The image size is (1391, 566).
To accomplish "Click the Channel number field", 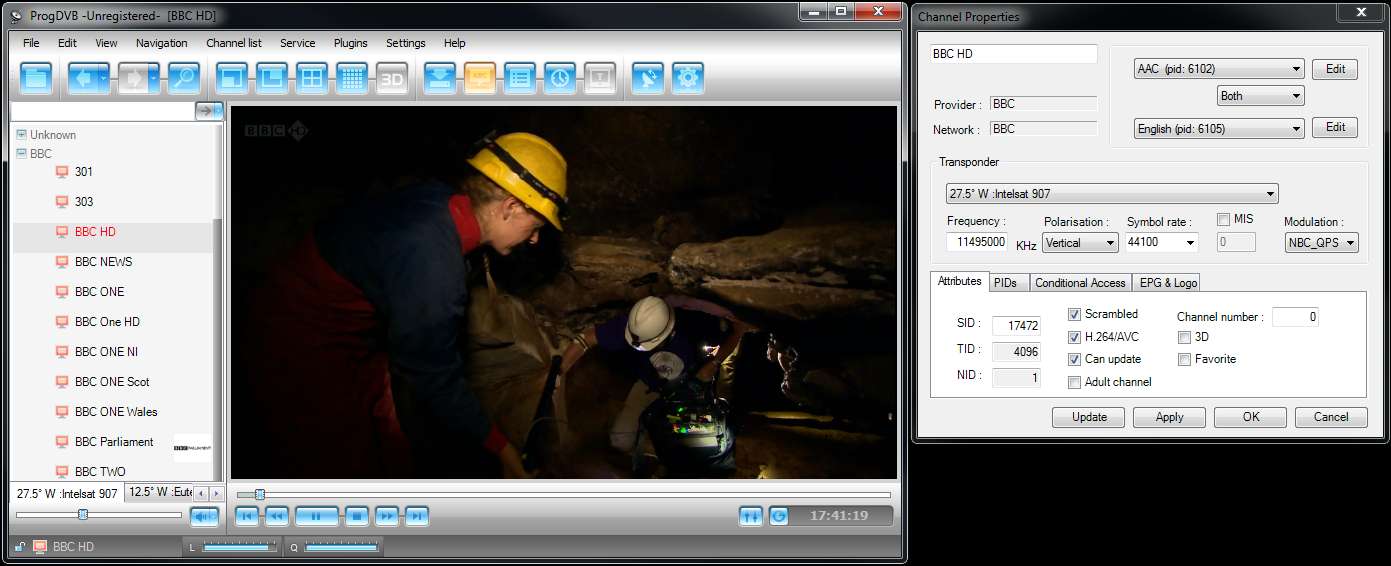I will (1295, 317).
